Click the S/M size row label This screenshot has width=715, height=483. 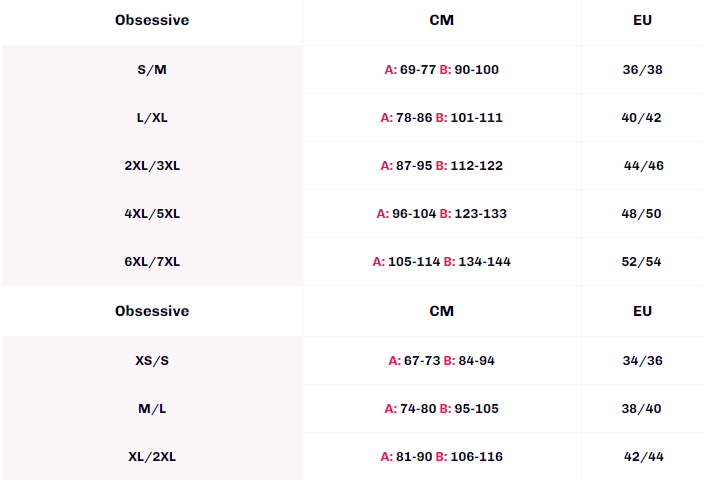pos(152,70)
